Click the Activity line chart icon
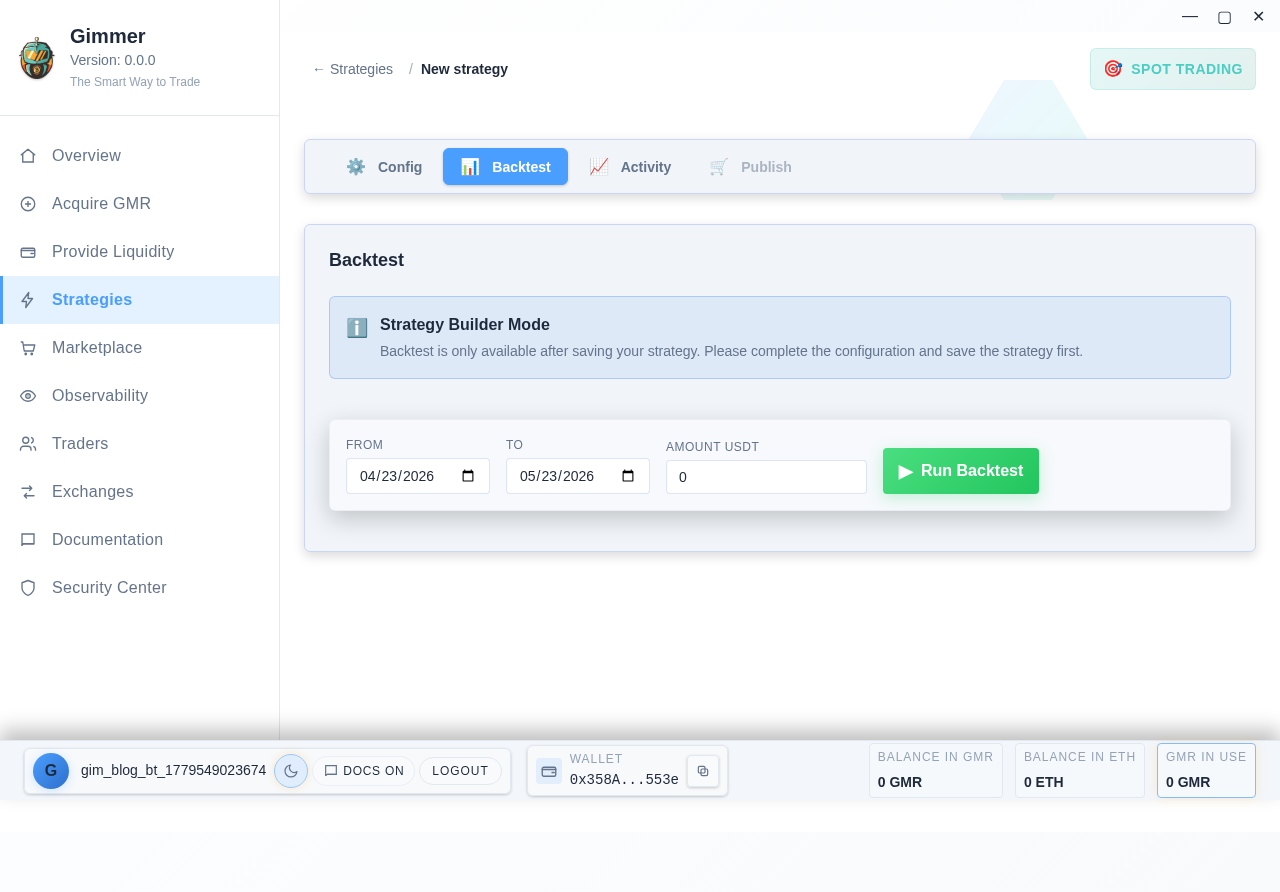Viewport: 1280px width, 892px height. pyautogui.click(x=599, y=167)
